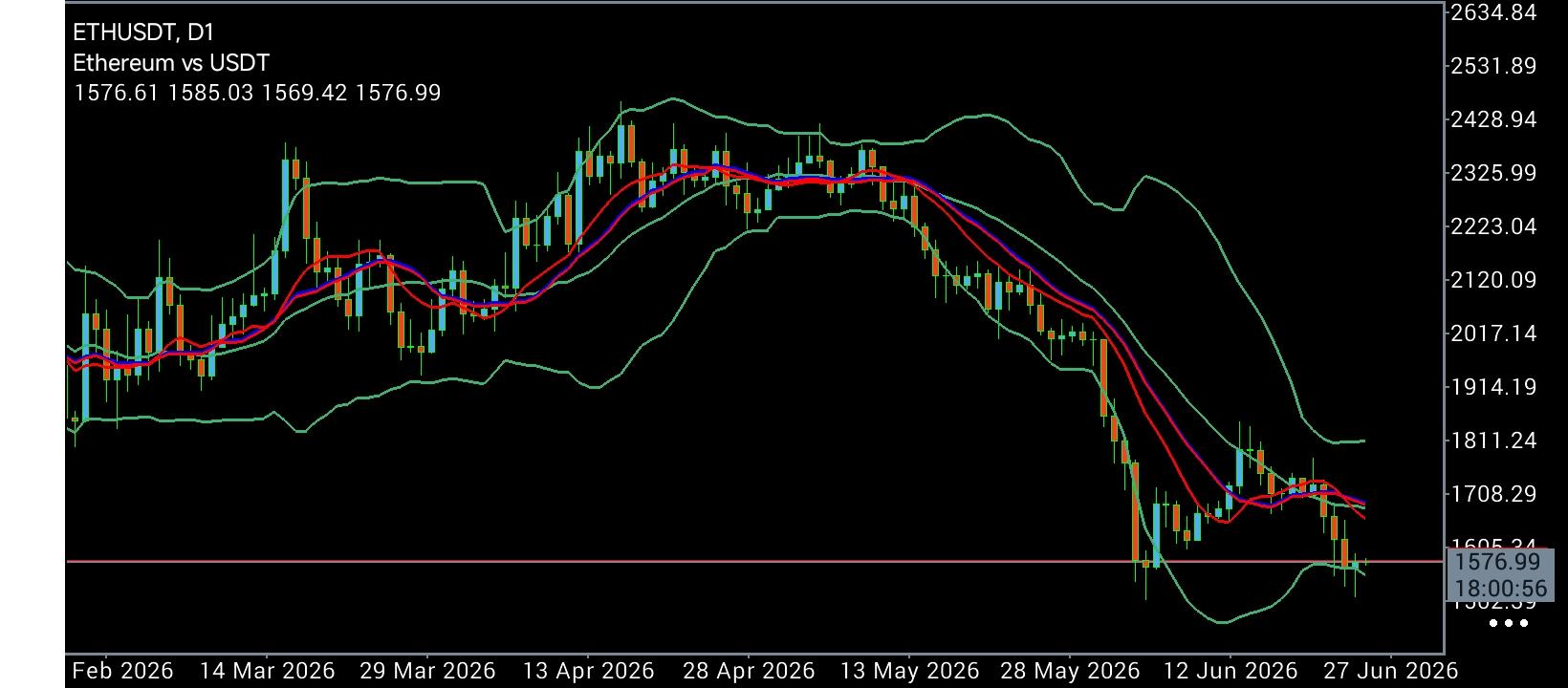Select the 'Ethereum vs USDT' description text
Viewport: 1568px width, 688px height.
171,63
